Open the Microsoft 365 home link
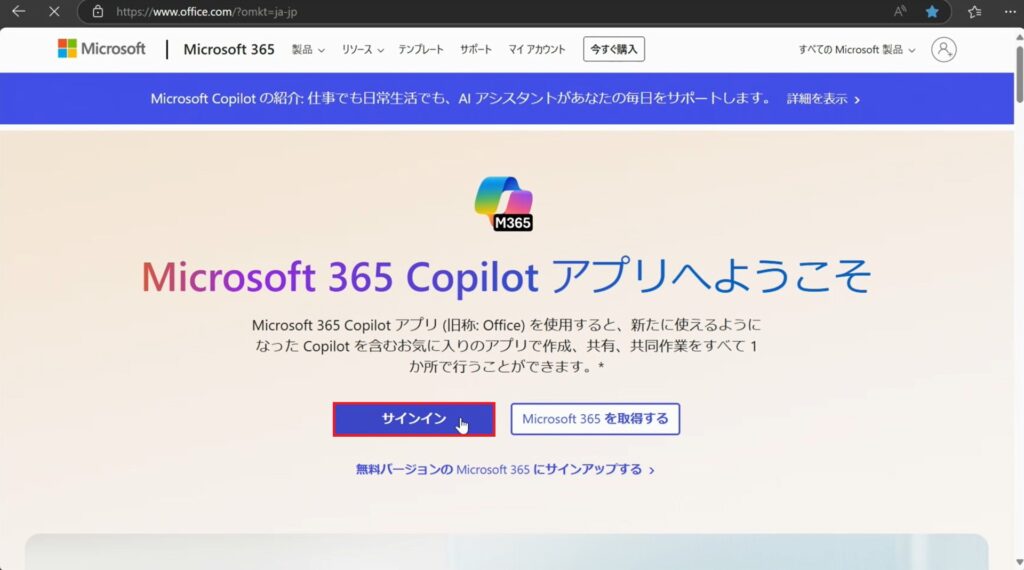The image size is (1024, 570). coord(229,50)
